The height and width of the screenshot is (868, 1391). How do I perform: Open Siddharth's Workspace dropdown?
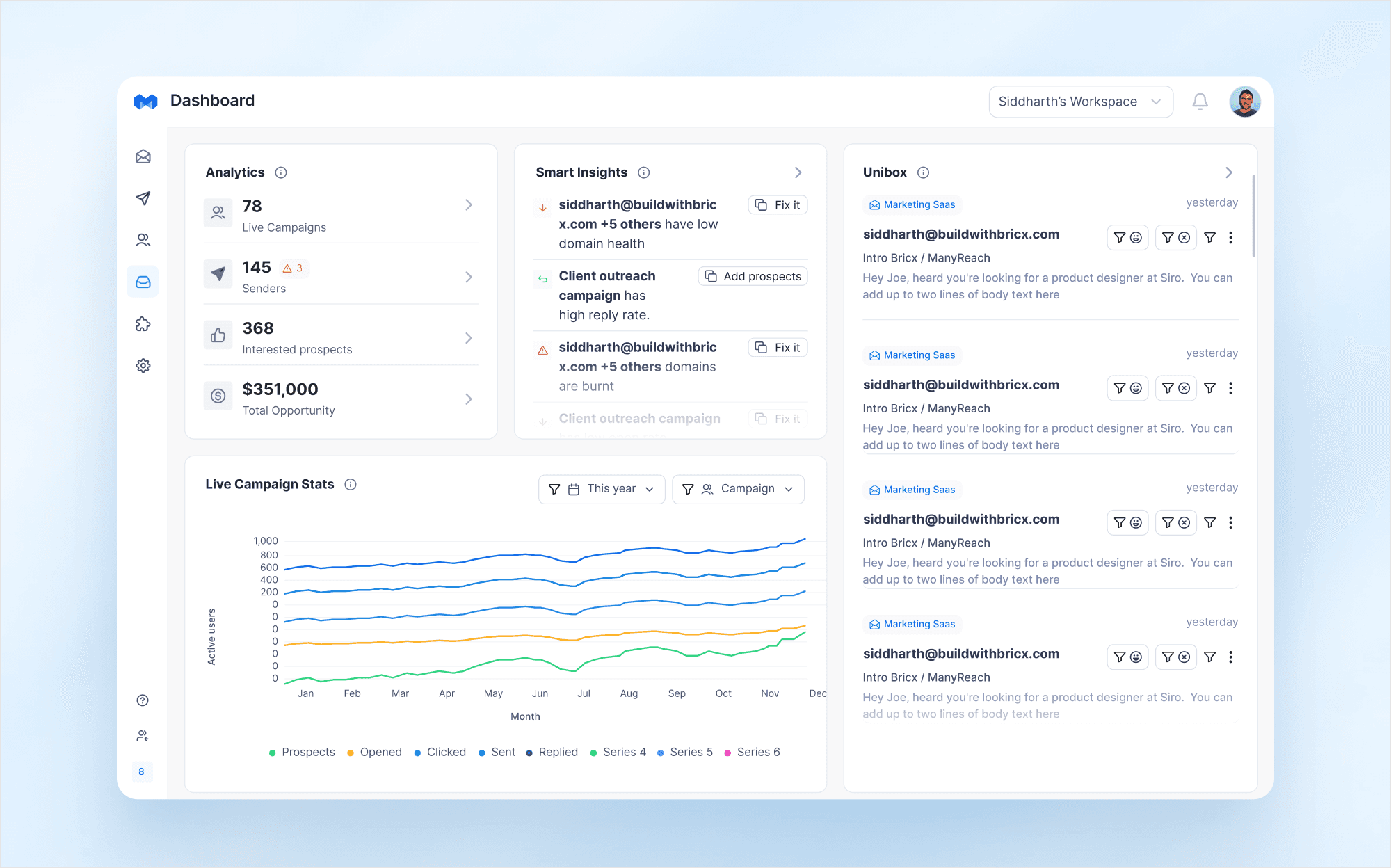pos(1080,102)
